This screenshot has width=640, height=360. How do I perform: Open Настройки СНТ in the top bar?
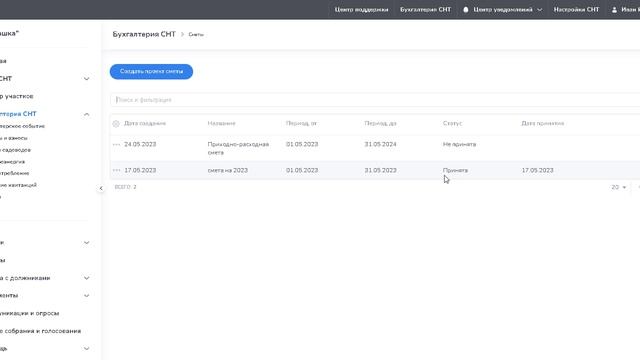pyautogui.click(x=576, y=9)
